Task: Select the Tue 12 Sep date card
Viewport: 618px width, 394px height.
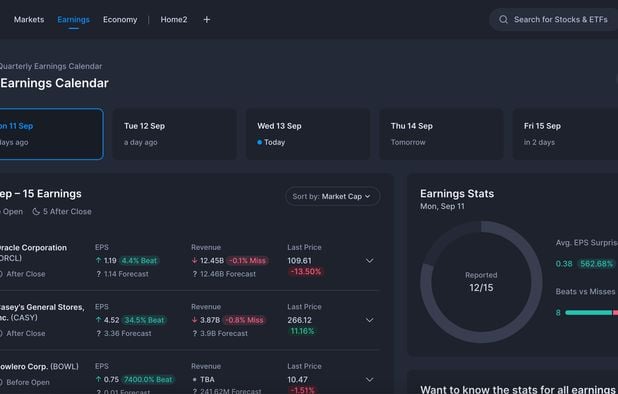Action: [175, 134]
